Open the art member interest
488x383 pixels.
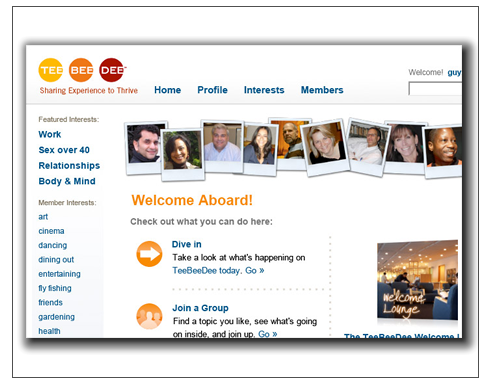pyautogui.click(x=43, y=217)
